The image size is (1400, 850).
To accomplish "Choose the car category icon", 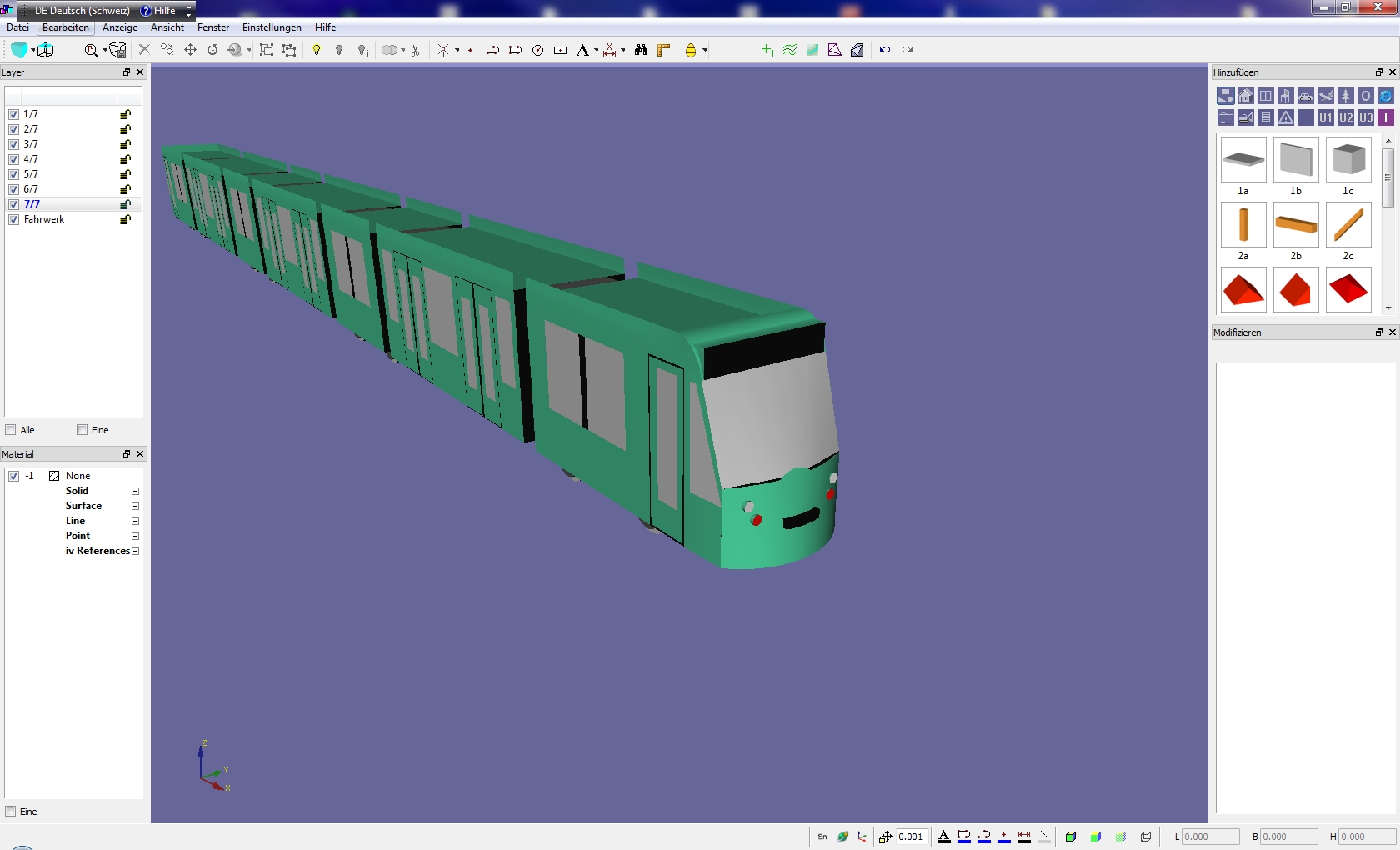I will coord(1305,96).
